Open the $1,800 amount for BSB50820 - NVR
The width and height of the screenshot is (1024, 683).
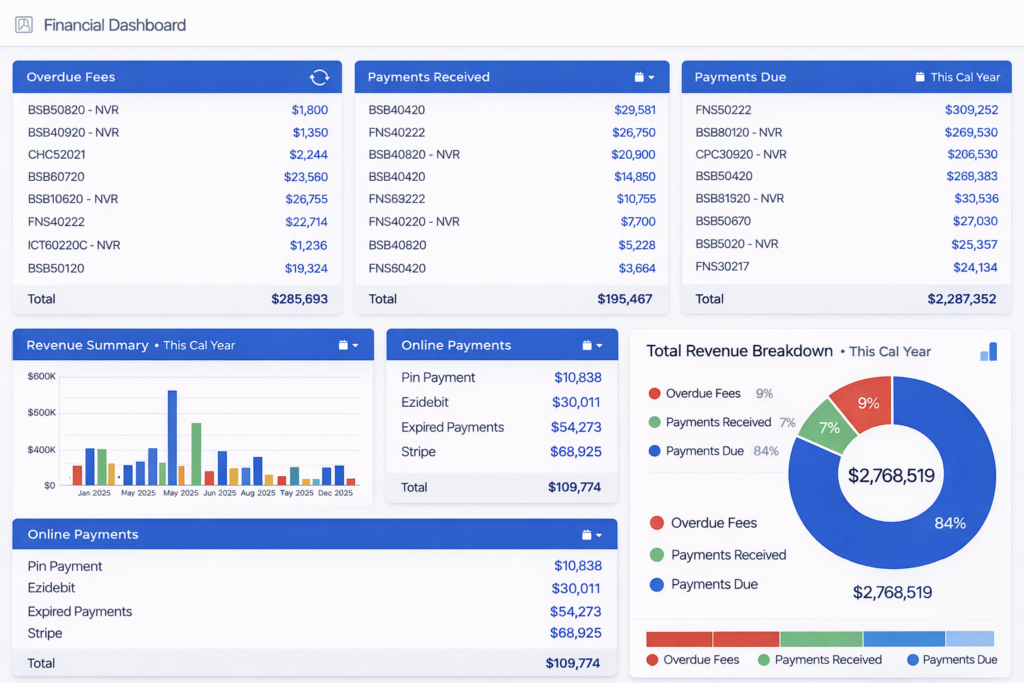click(309, 110)
